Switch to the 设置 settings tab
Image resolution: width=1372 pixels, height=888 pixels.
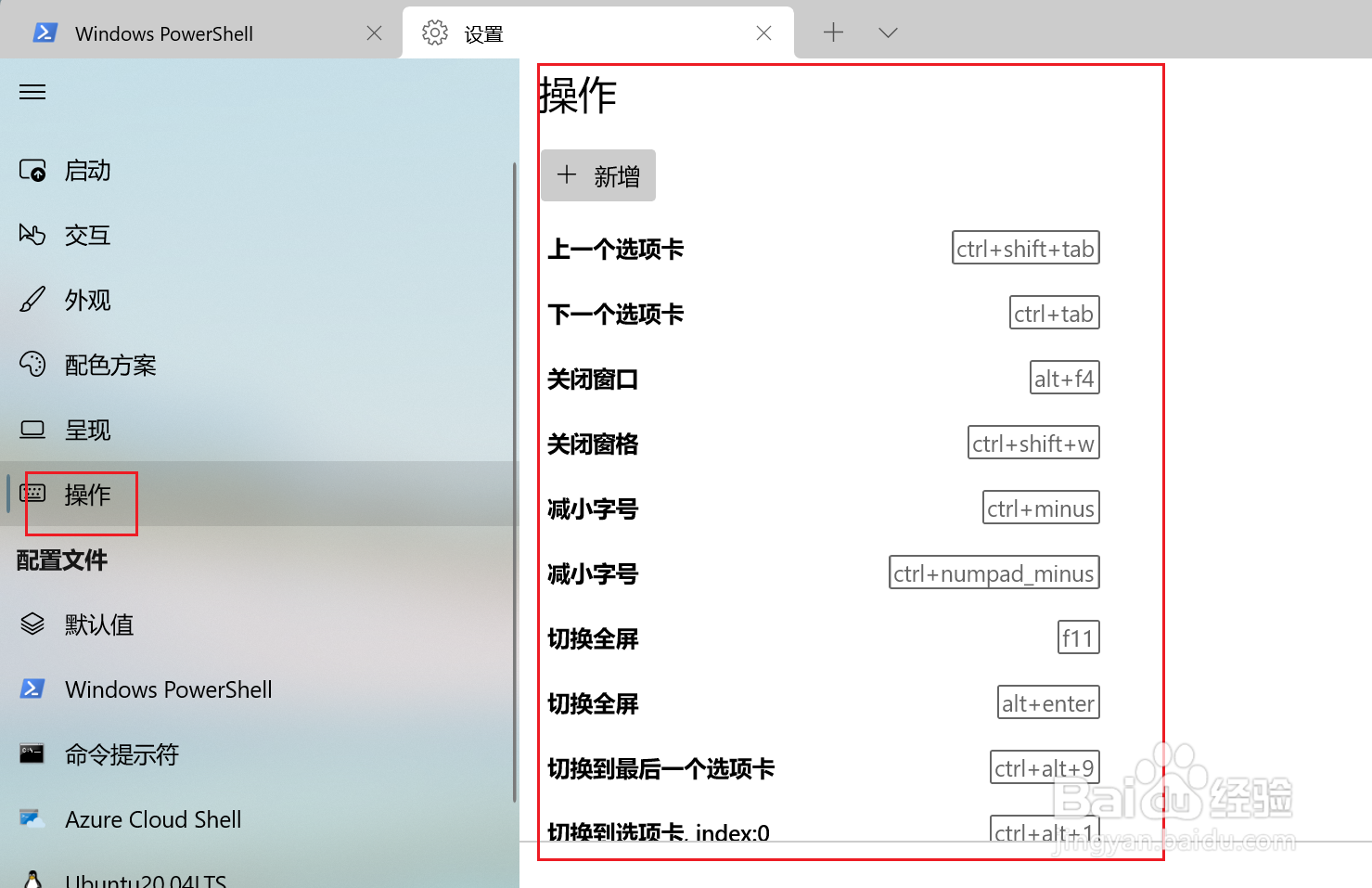[481, 32]
